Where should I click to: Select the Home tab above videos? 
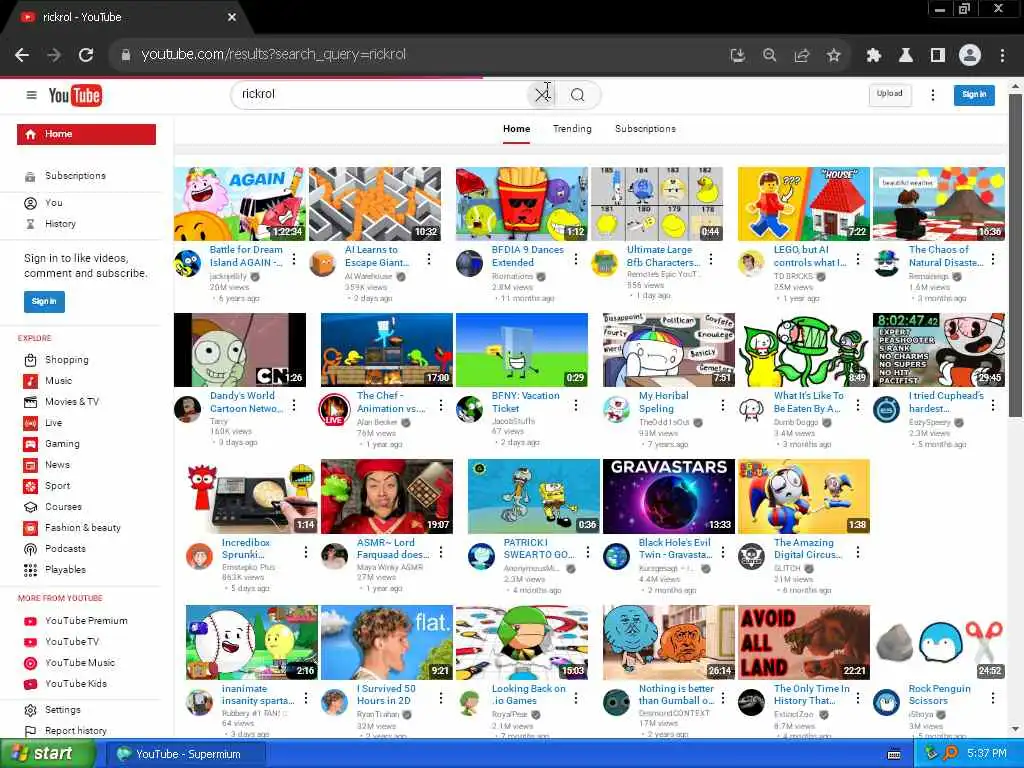(x=517, y=129)
